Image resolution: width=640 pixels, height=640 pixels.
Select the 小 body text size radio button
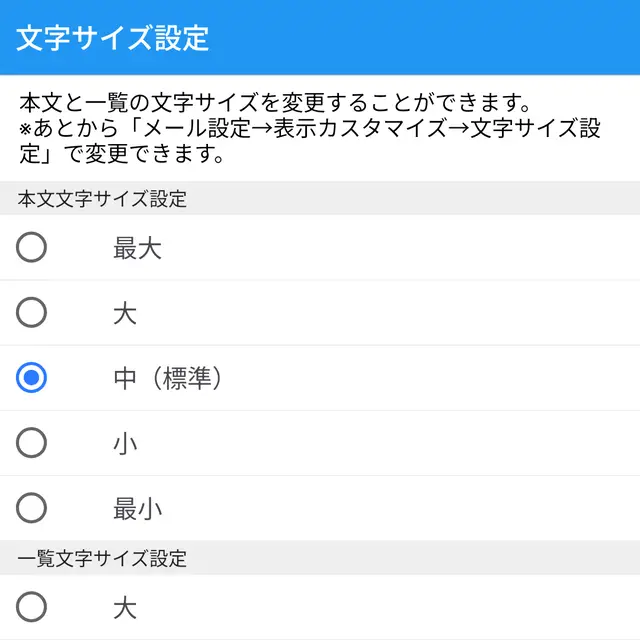point(31,442)
